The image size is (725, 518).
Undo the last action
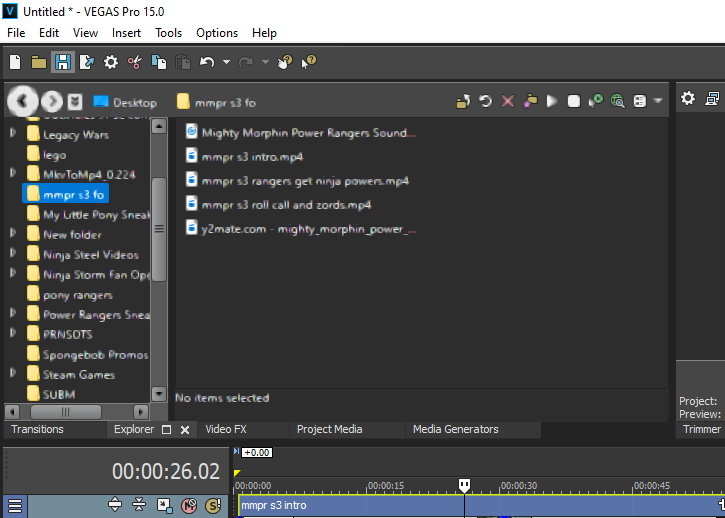tap(207, 62)
